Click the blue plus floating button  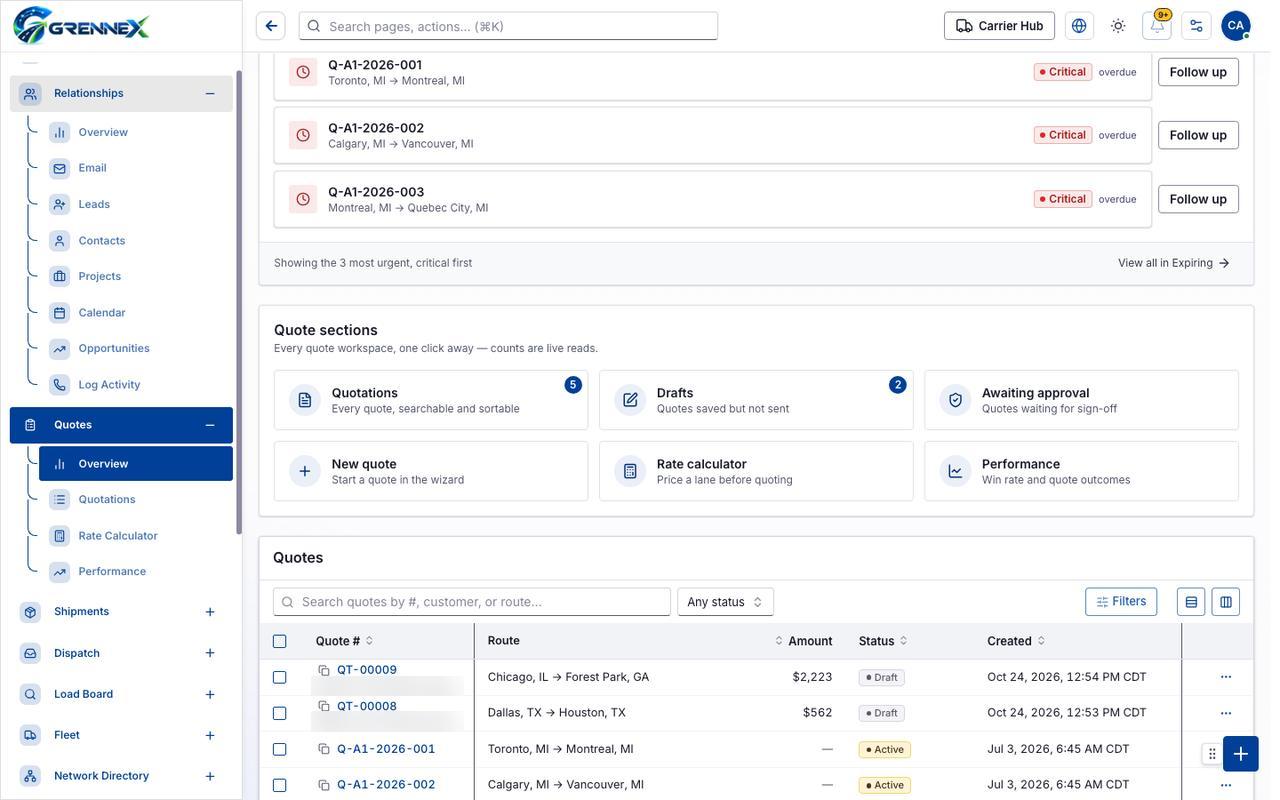click(x=1241, y=754)
